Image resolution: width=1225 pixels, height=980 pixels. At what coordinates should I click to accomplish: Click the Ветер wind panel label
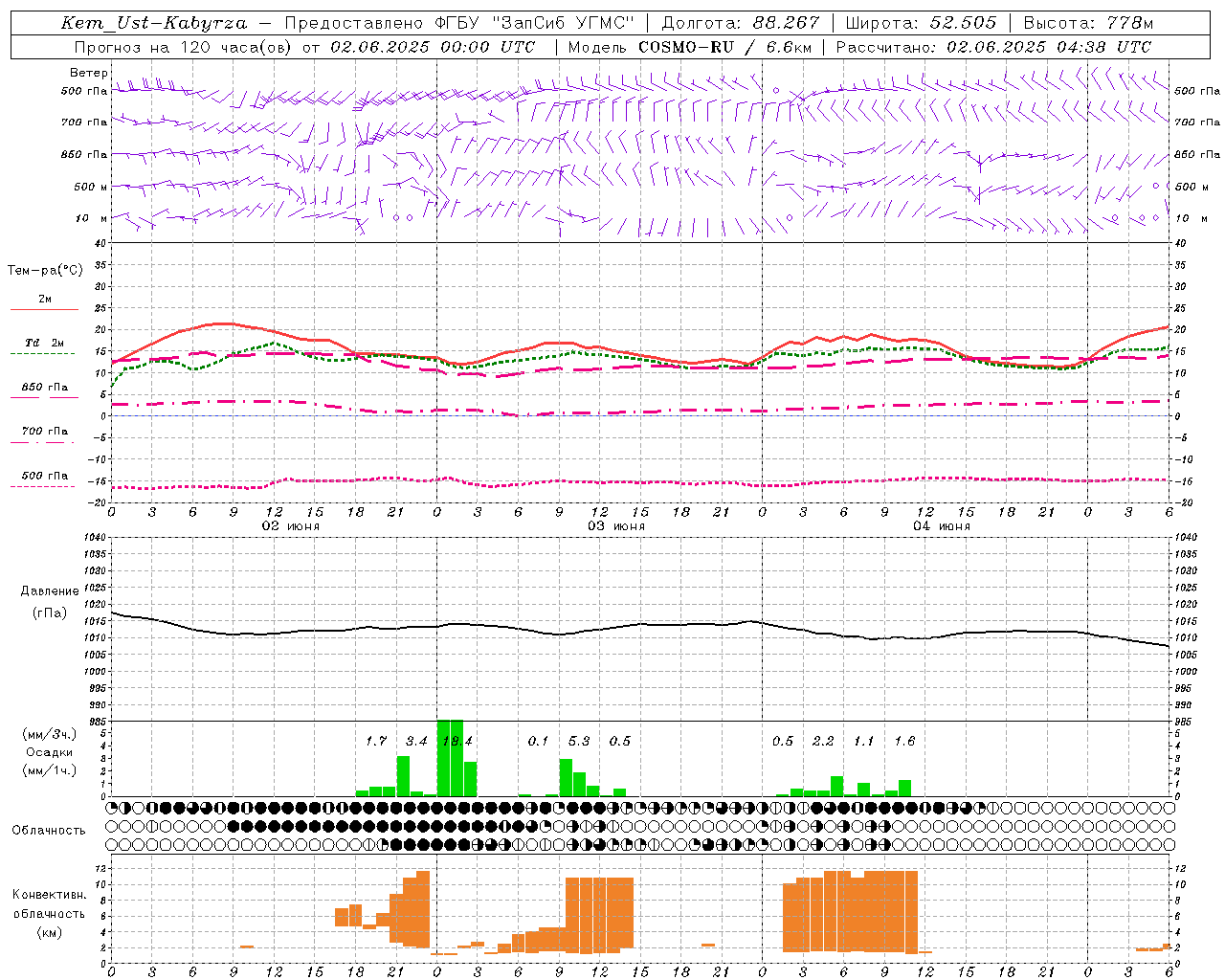pyautogui.click(x=89, y=73)
